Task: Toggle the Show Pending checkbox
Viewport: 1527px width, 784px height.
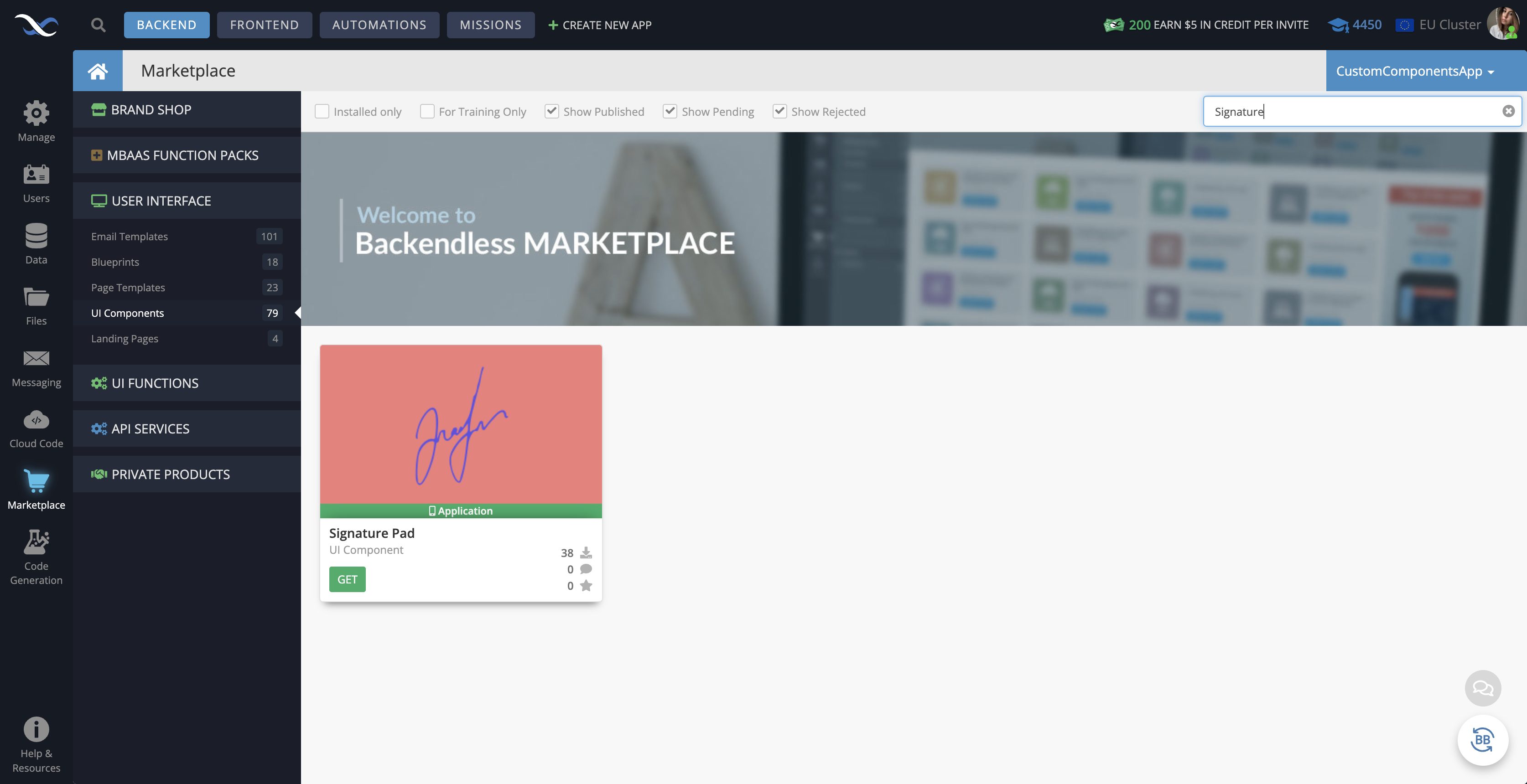Action: pyautogui.click(x=668, y=111)
